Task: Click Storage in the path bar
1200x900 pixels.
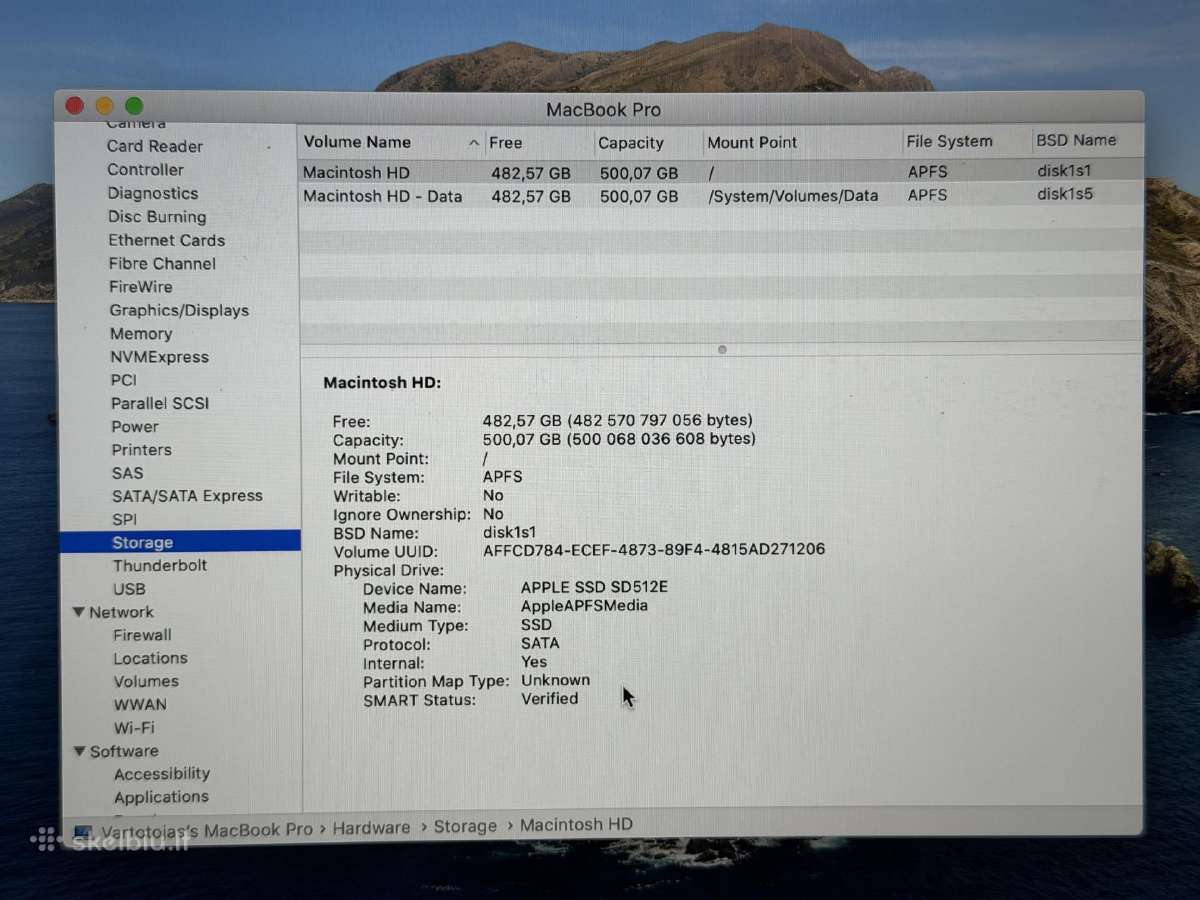Action: pos(465,826)
